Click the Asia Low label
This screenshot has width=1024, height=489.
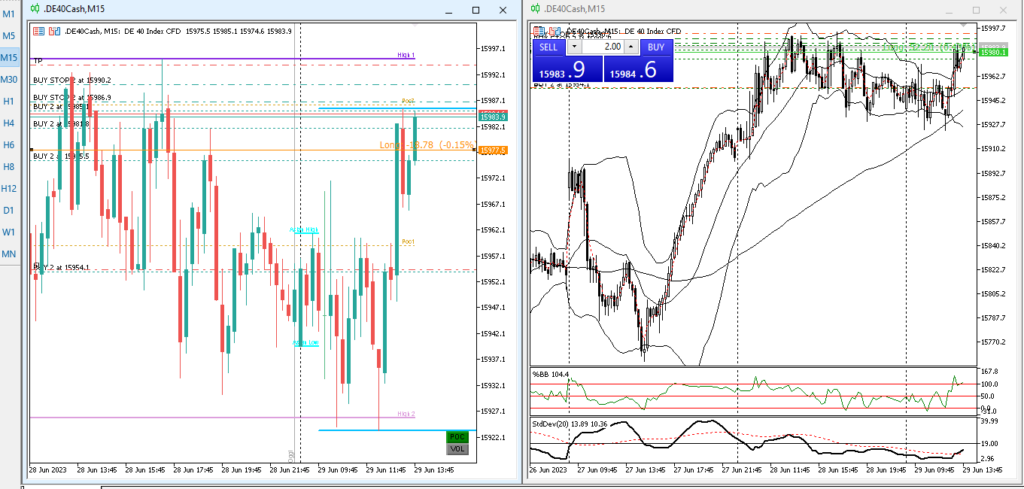pyautogui.click(x=306, y=342)
